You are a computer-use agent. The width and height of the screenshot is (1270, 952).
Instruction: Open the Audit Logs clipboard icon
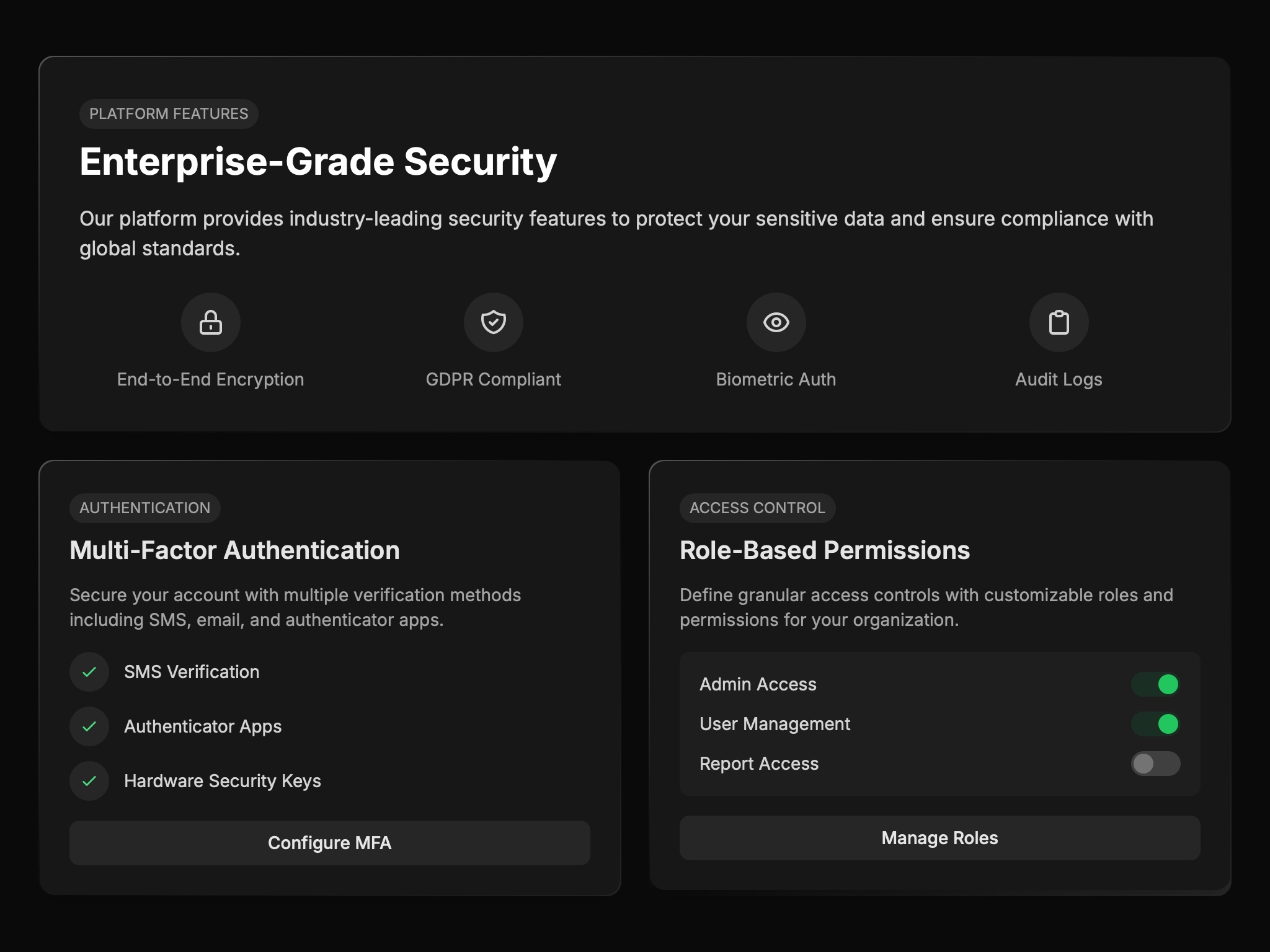(1059, 322)
